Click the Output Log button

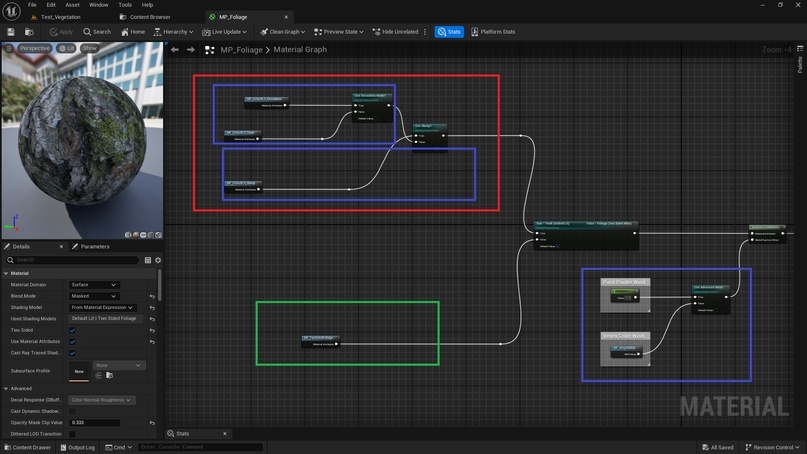pos(81,447)
